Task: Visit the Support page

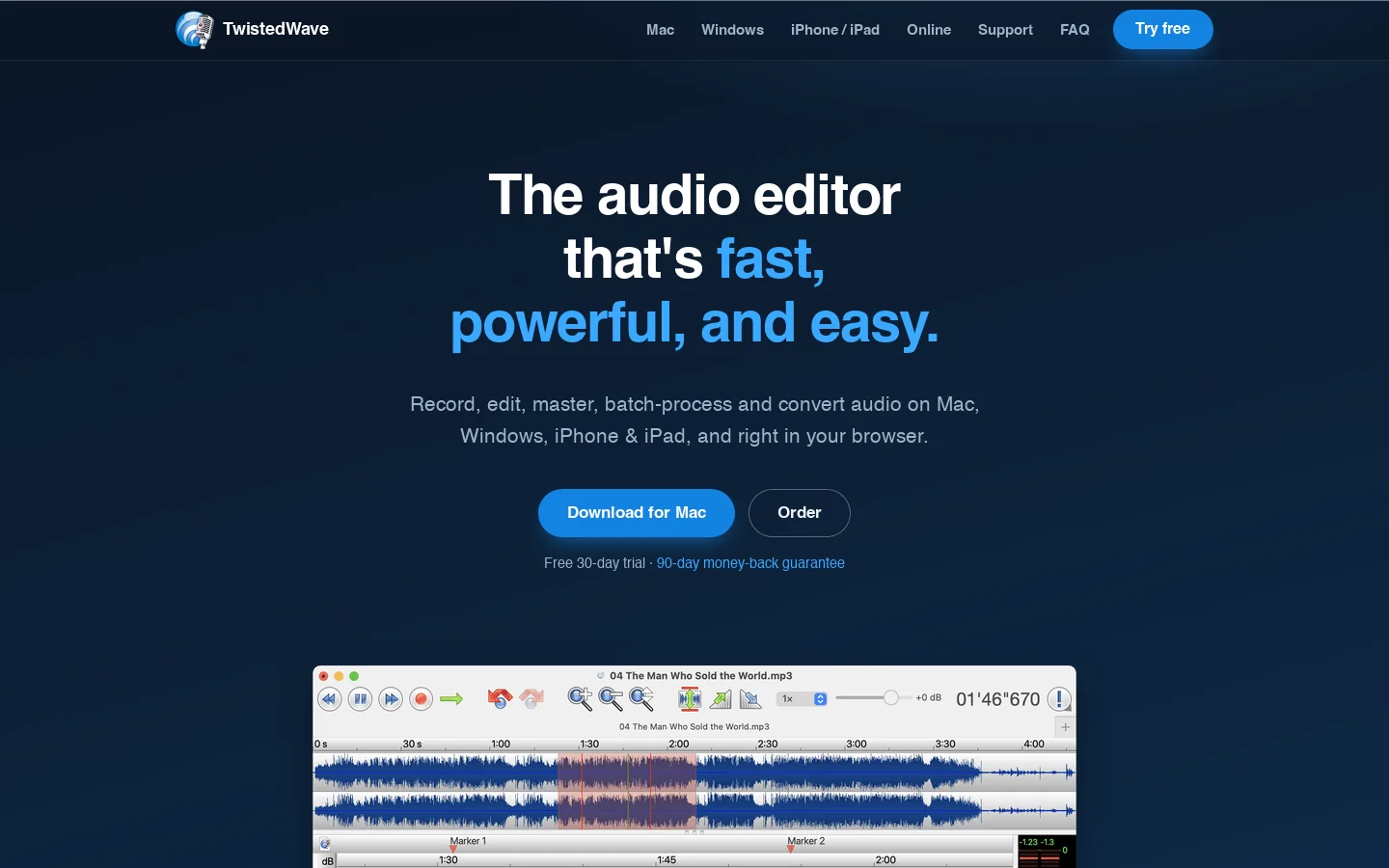Action: pos(1005,30)
